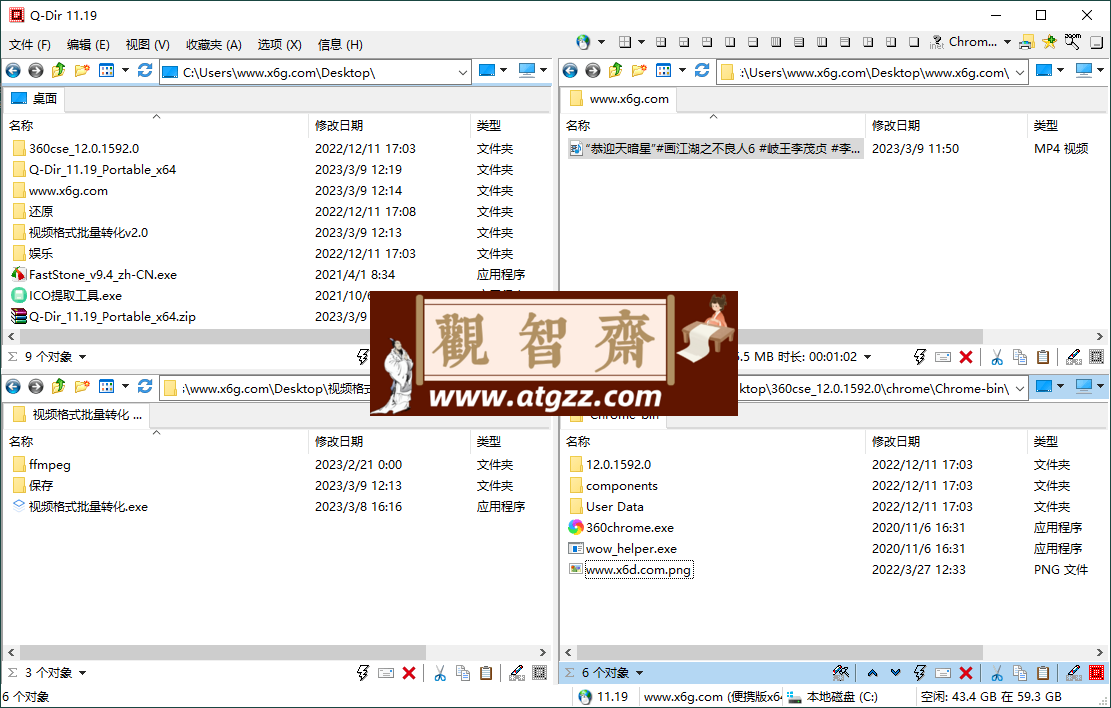Viewport: 1111px width, 708px height.
Task: Sort Chrome-bin pane by 类型 column
Action: (x=1046, y=442)
